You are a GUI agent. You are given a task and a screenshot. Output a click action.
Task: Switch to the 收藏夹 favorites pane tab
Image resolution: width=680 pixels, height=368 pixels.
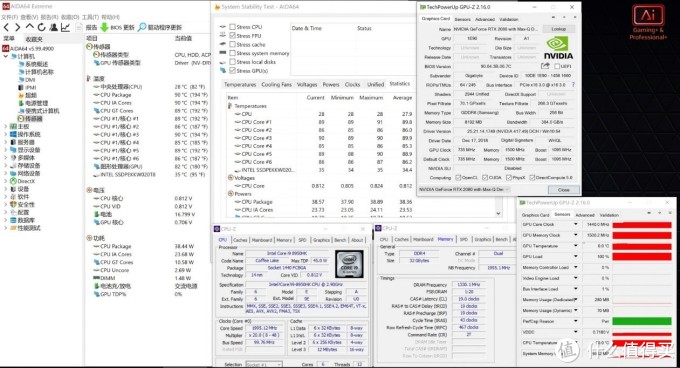[x=34, y=39]
